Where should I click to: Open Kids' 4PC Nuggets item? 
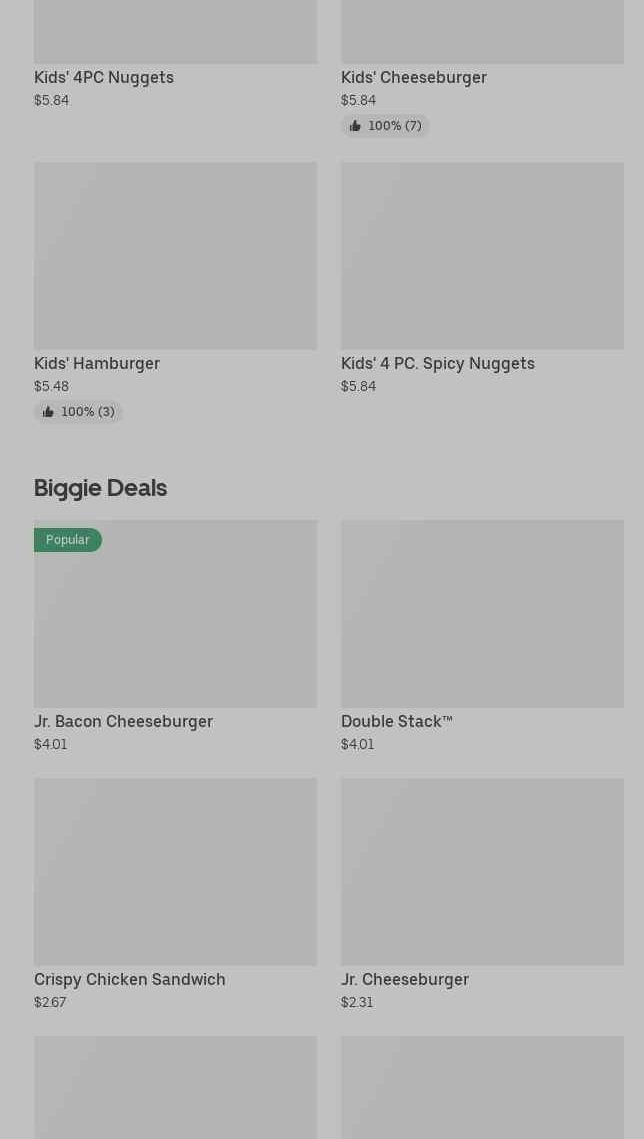coord(104,78)
